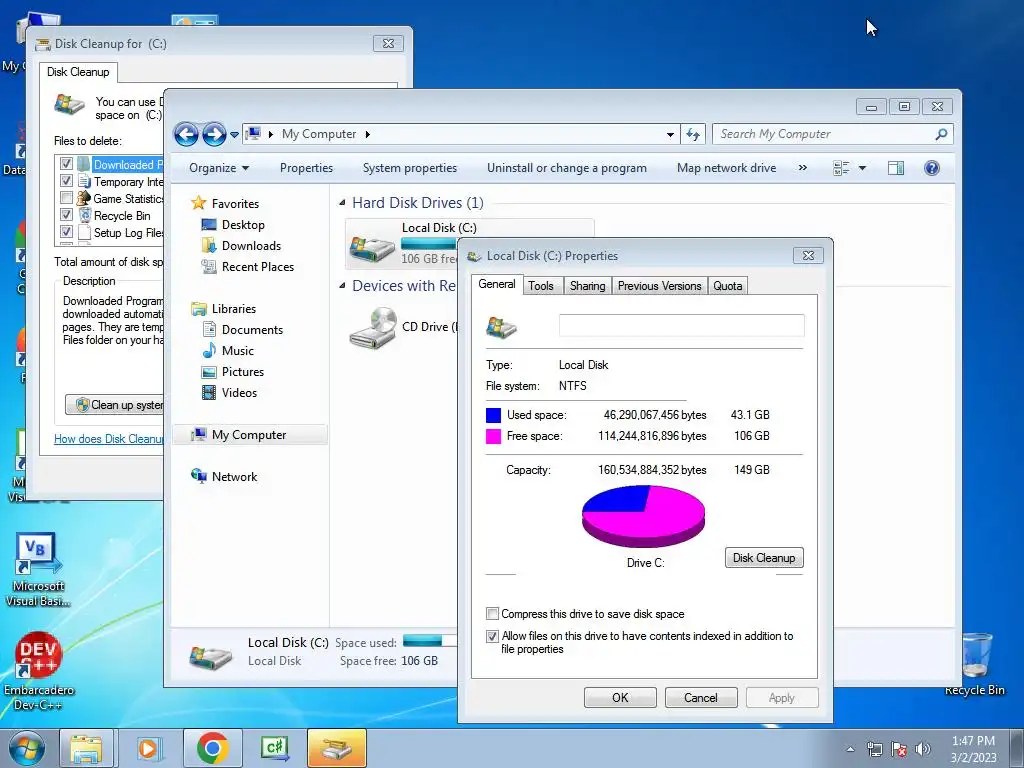The height and width of the screenshot is (768, 1024).
Task: Collapse the Hard Disk Drives group
Action: (x=342, y=203)
